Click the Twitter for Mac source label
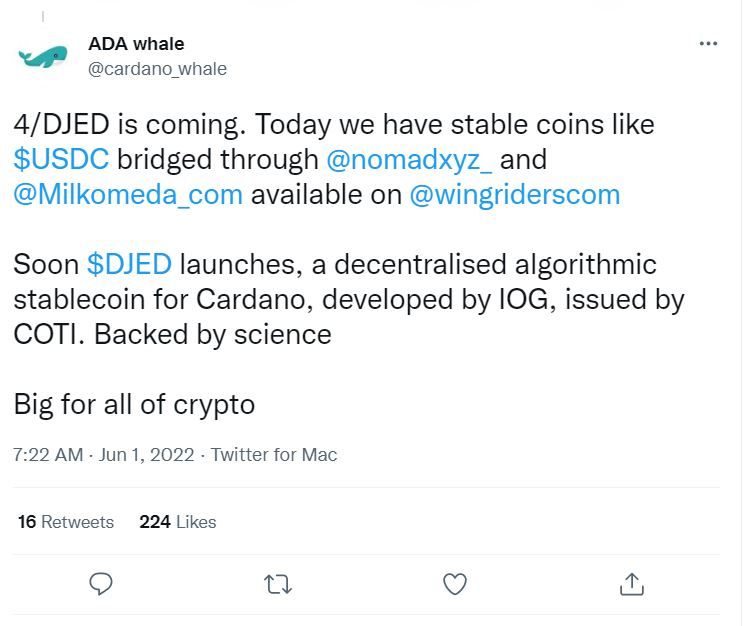 [x=274, y=455]
